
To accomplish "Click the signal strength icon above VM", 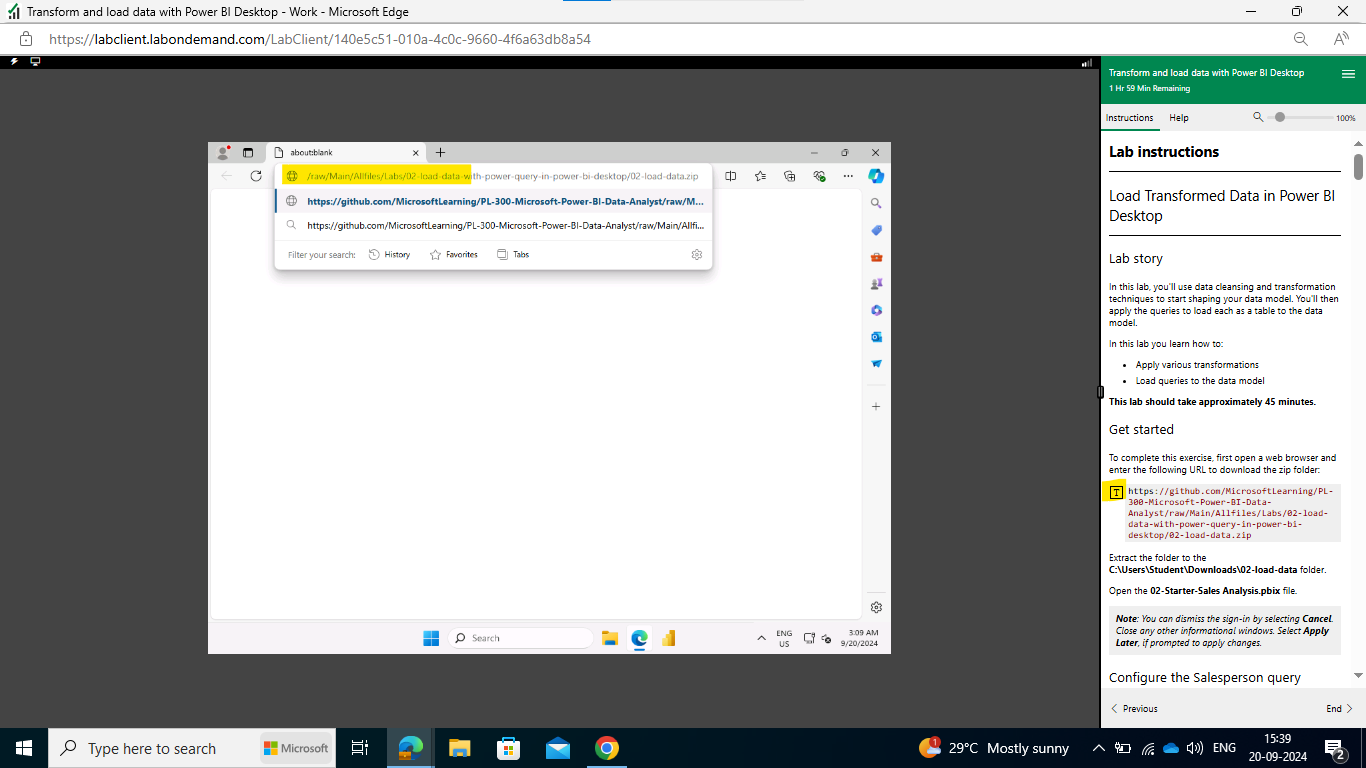I will [x=1087, y=63].
